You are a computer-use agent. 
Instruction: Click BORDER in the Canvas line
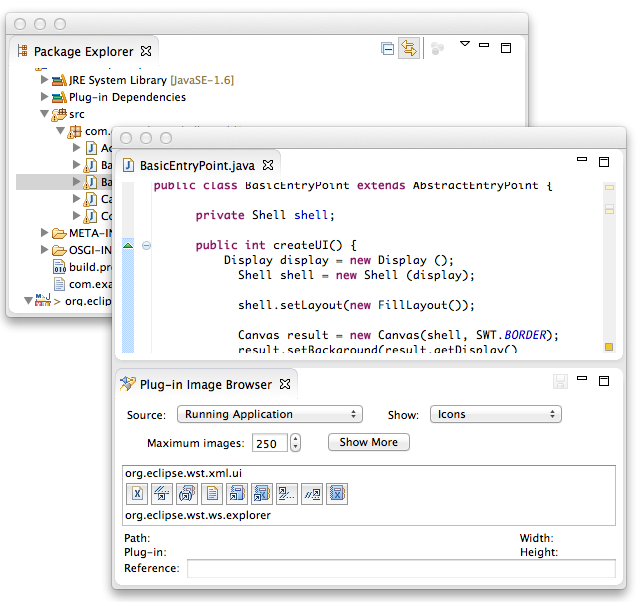pos(525,335)
